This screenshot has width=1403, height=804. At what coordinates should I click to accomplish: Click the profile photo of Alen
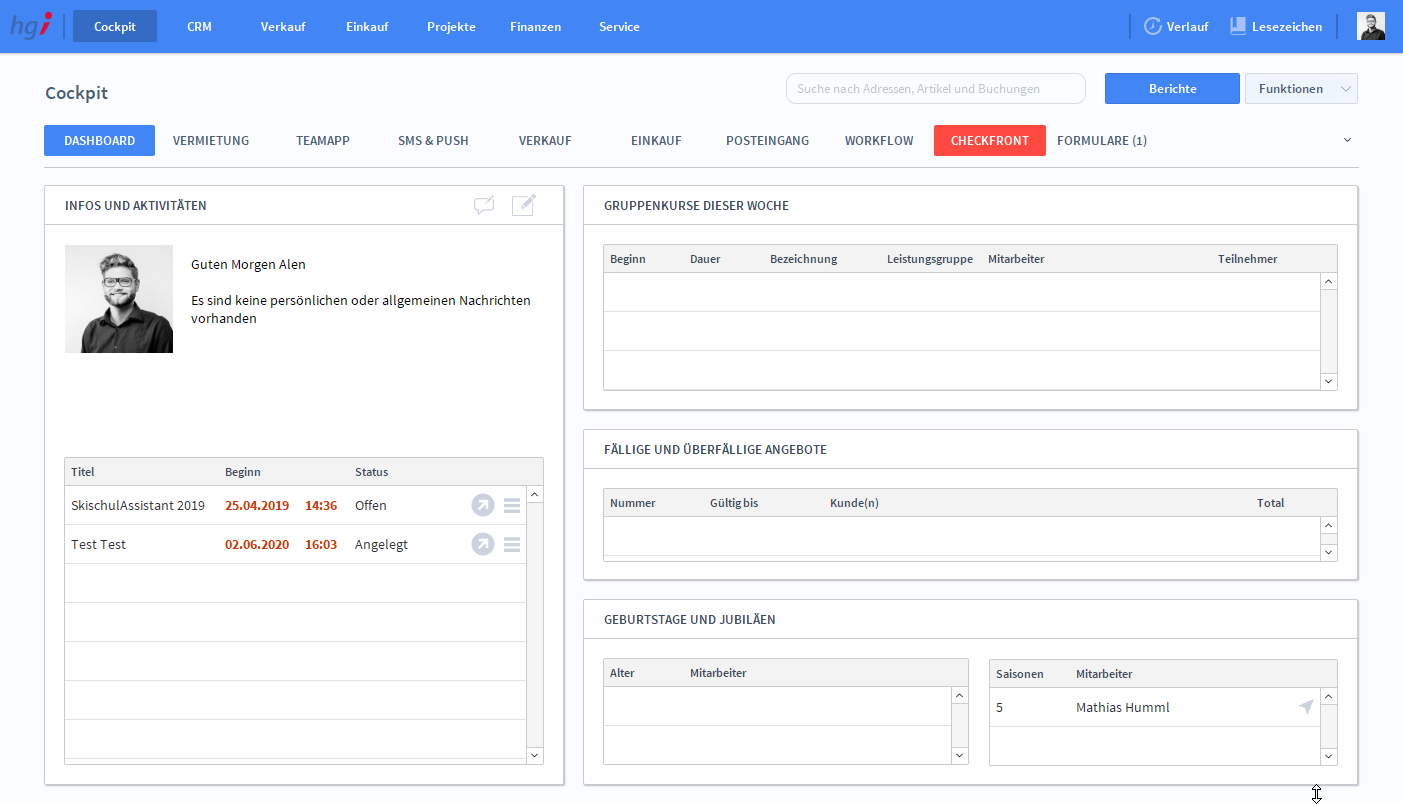point(119,299)
